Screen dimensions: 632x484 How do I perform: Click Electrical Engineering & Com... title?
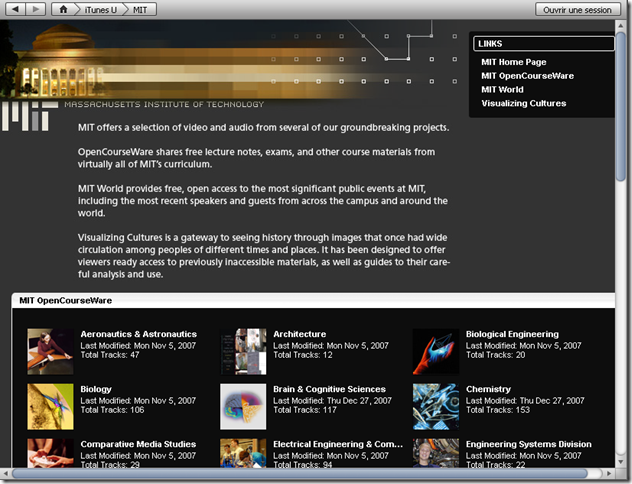pyautogui.click(x=338, y=444)
